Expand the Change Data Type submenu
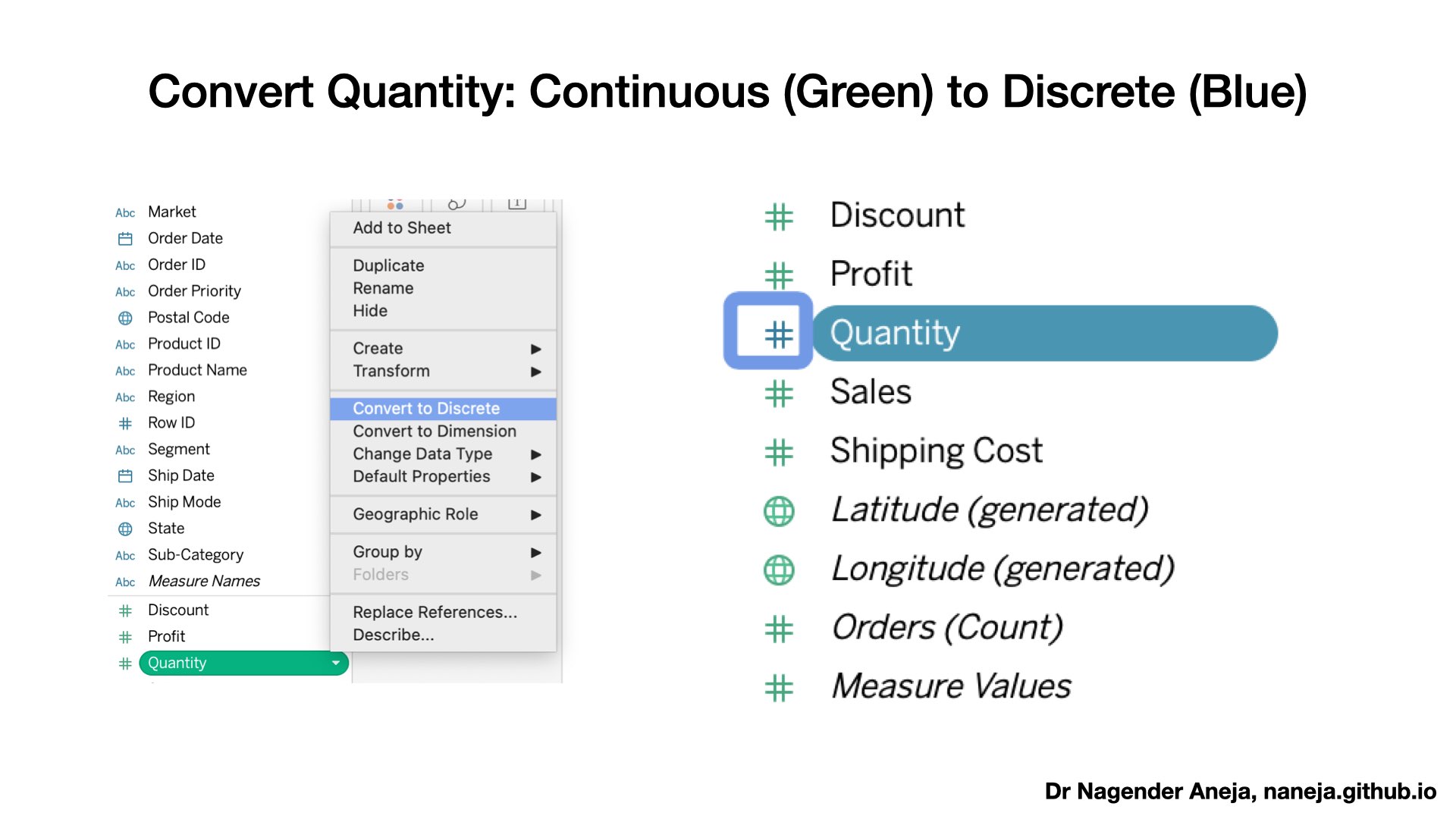The width and height of the screenshot is (1456, 819). [535, 454]
